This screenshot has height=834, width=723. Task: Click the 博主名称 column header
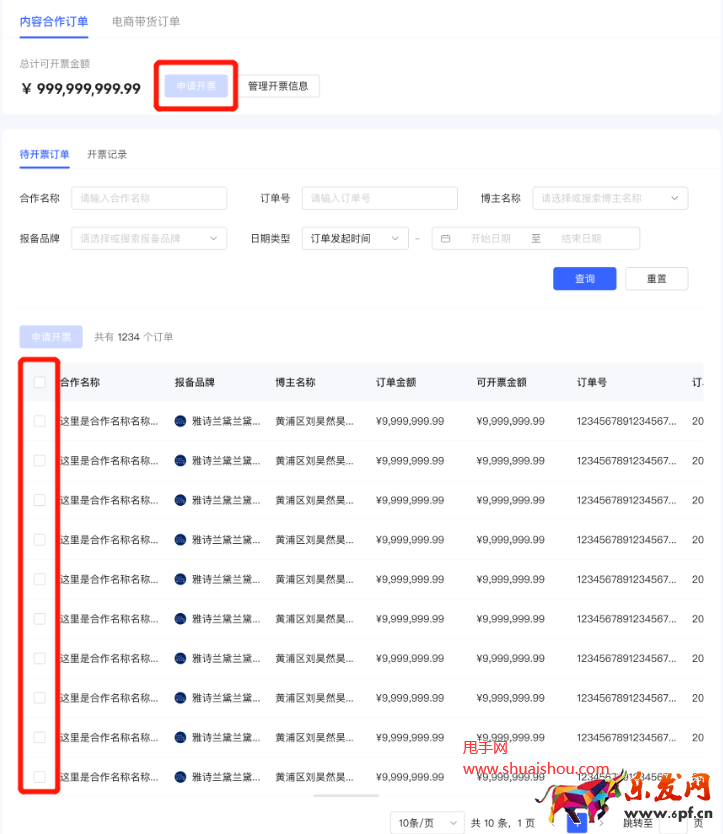coord(295,382)
